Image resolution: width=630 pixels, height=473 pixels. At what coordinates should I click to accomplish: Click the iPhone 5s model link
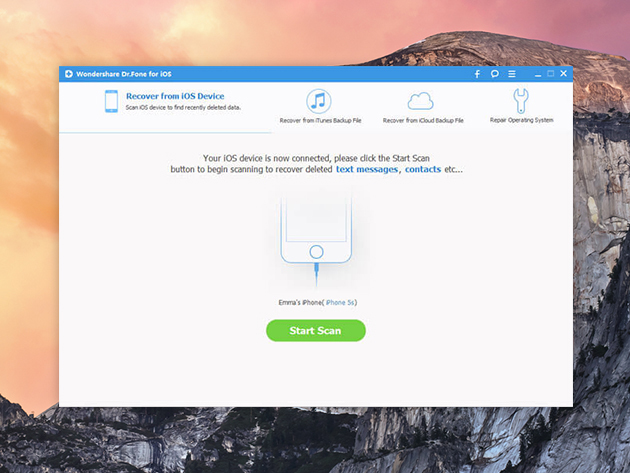pos(340,302)
